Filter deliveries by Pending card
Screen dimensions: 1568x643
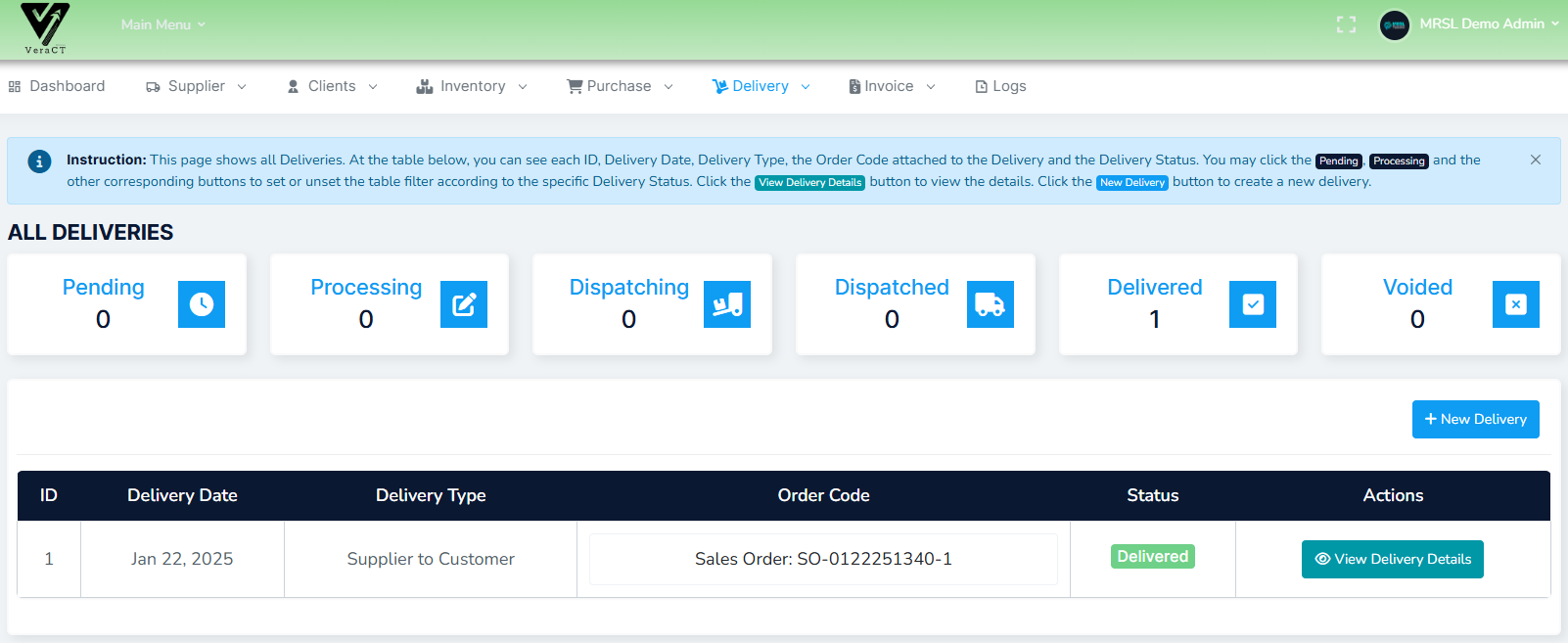(x=126, y=304)
